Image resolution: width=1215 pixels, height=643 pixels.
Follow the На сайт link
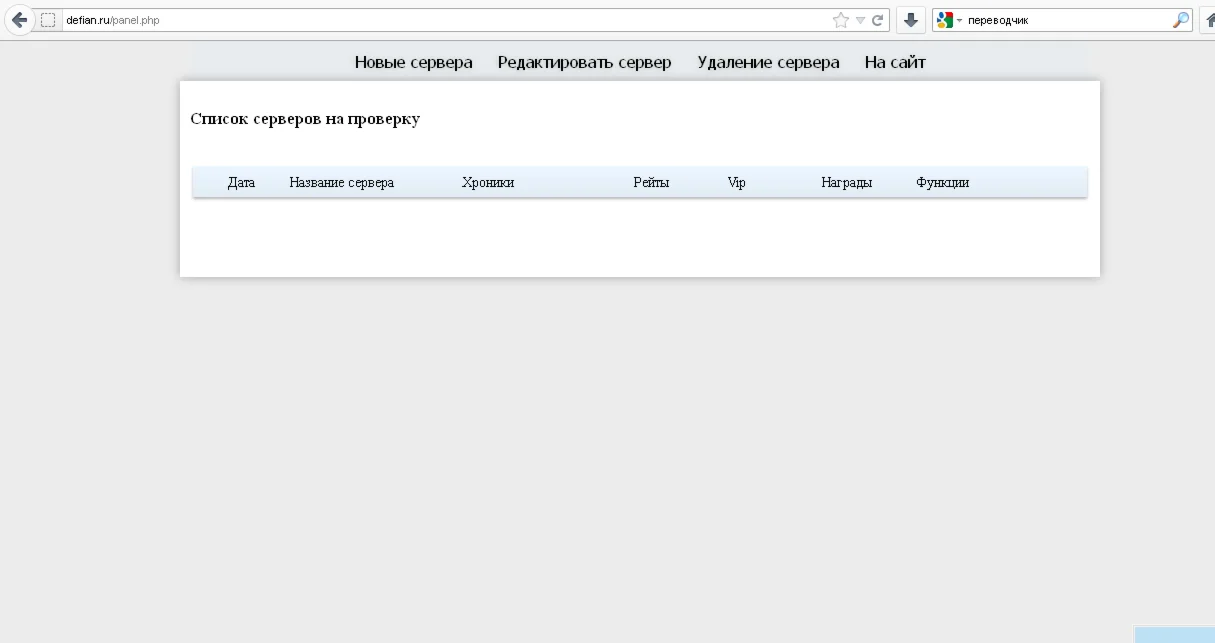(895, 62)
